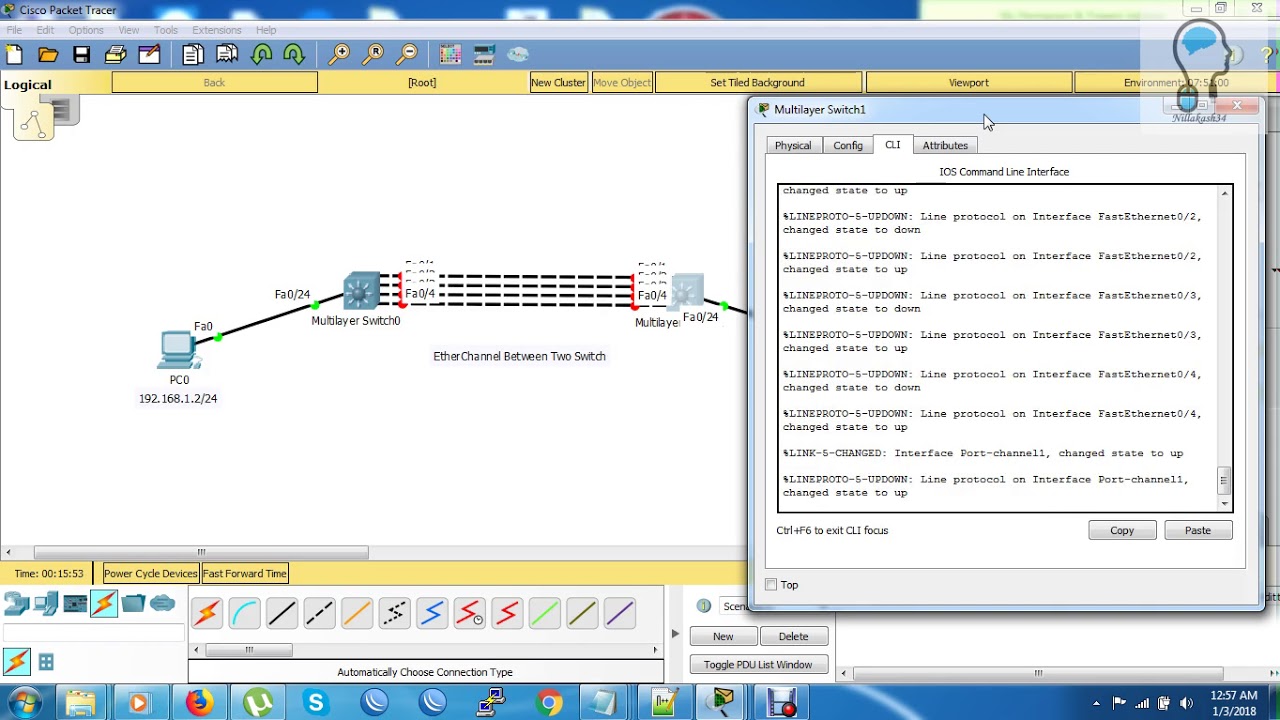Open the Options menu
The width and height of the screenshot is (1280, 720).
coord(86,30)
